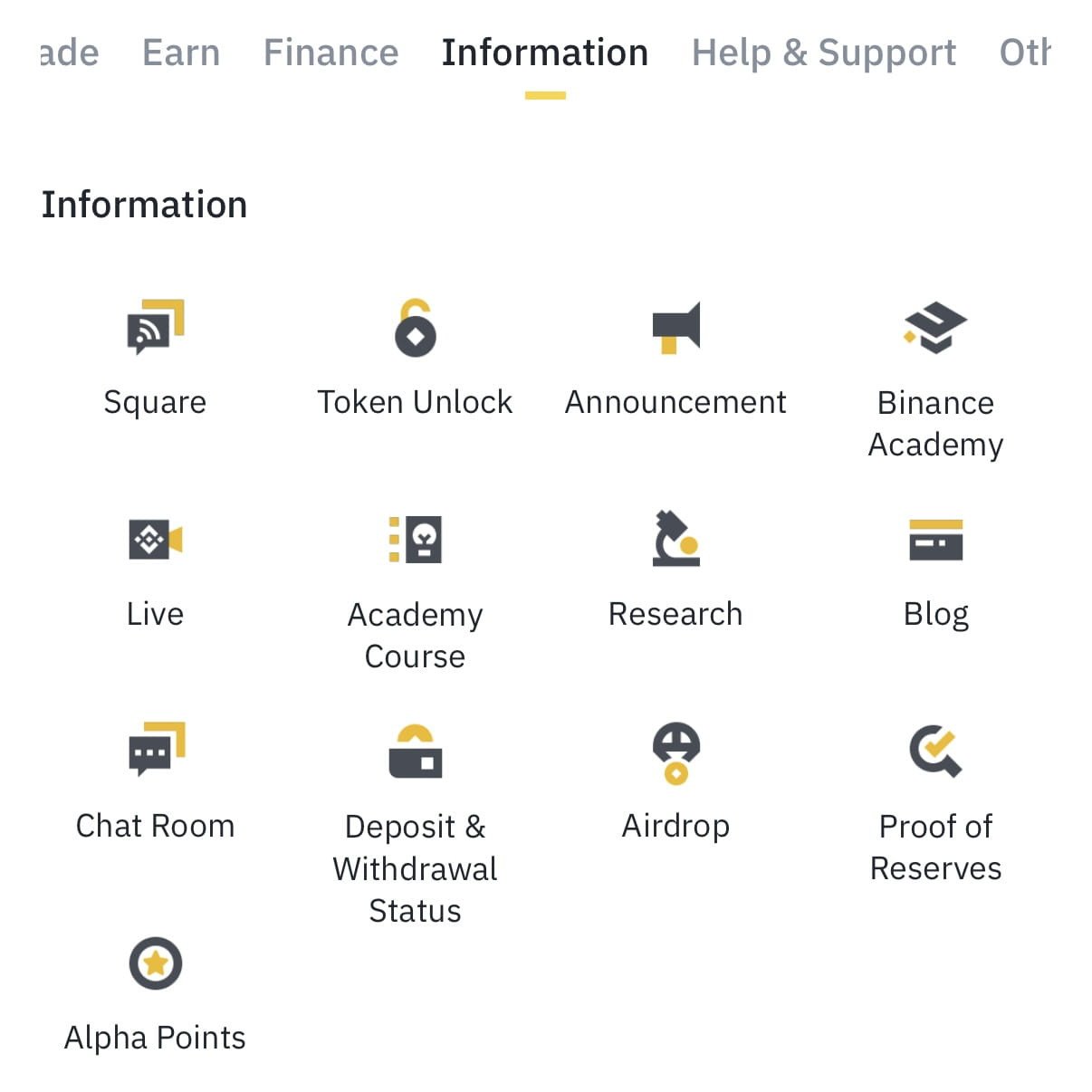The image size is (1092, 1092).
Task: Click the Information section heading
Action: (x=144, y=204)
